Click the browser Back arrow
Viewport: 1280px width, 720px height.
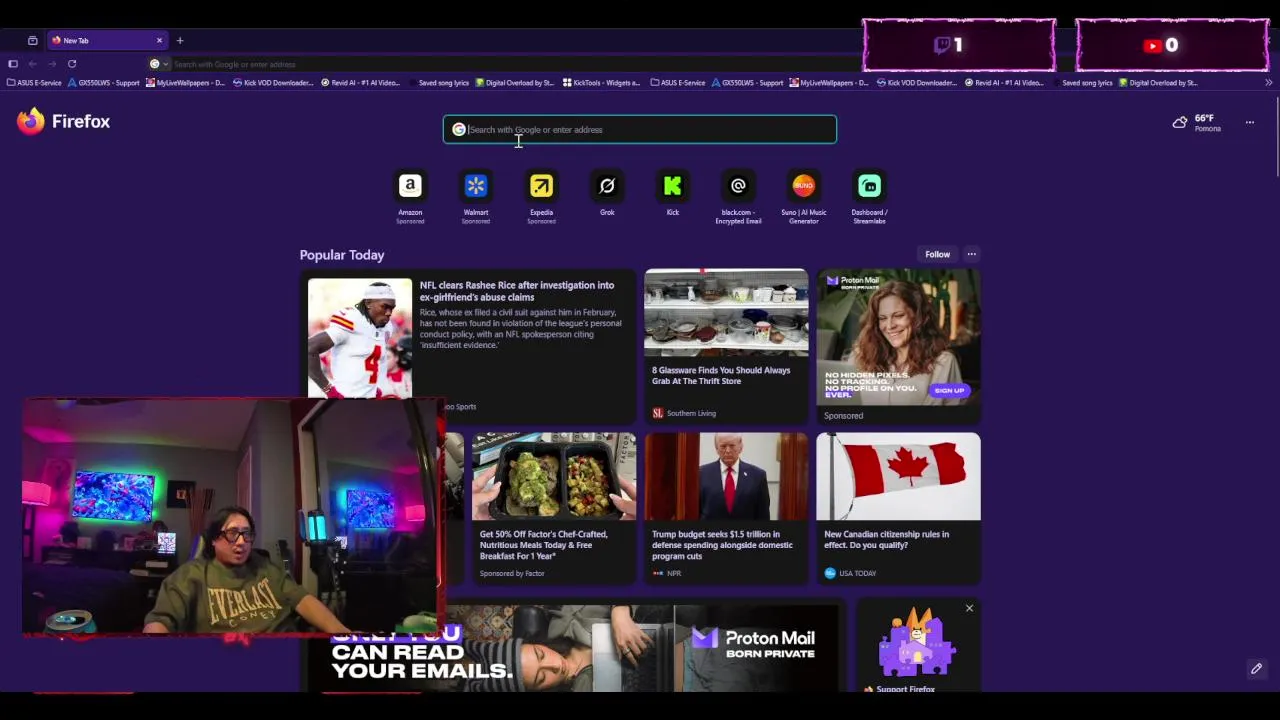click(x=32, y=64)
